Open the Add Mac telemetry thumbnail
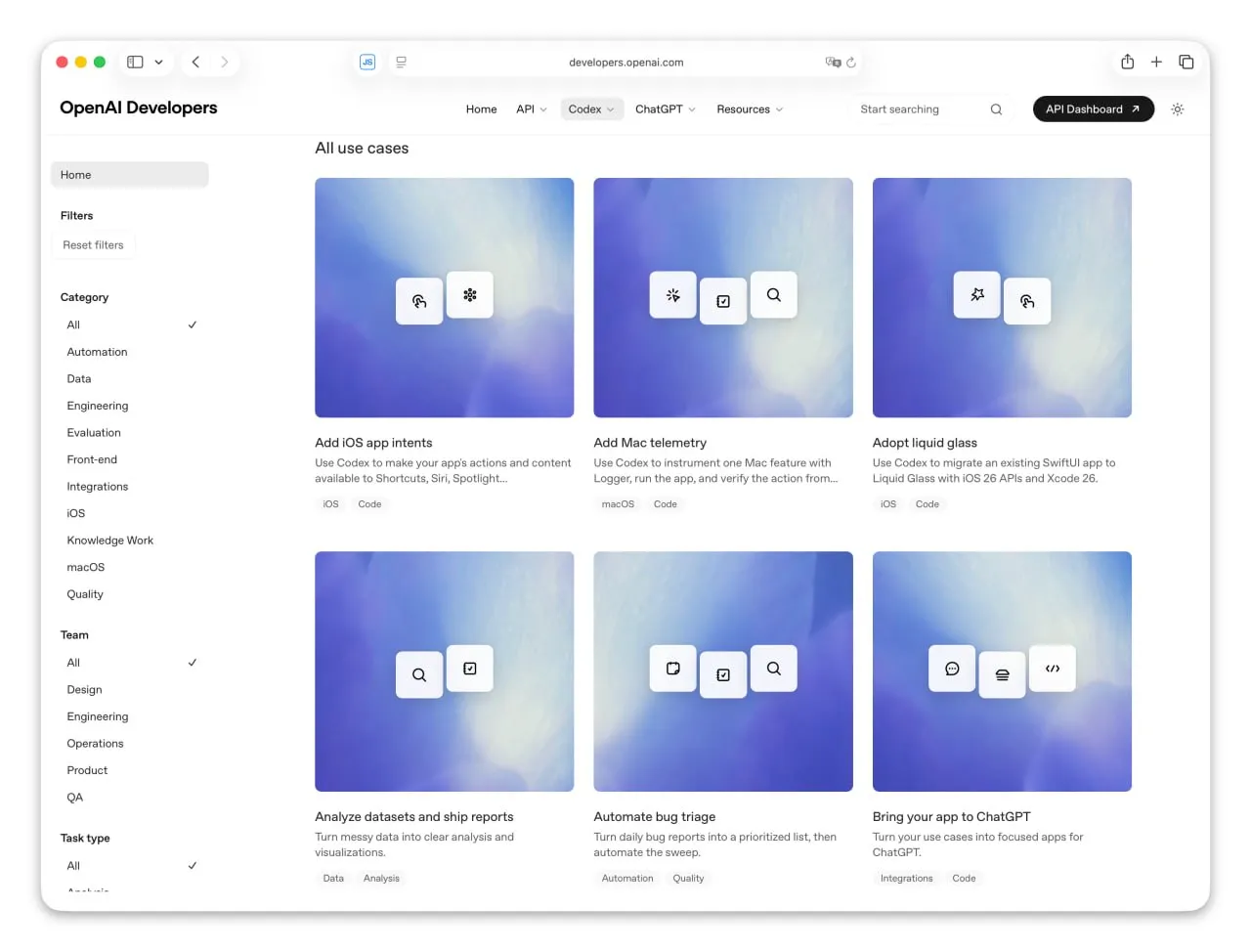This screenshot has height=952, width=1251. [723, 298]
